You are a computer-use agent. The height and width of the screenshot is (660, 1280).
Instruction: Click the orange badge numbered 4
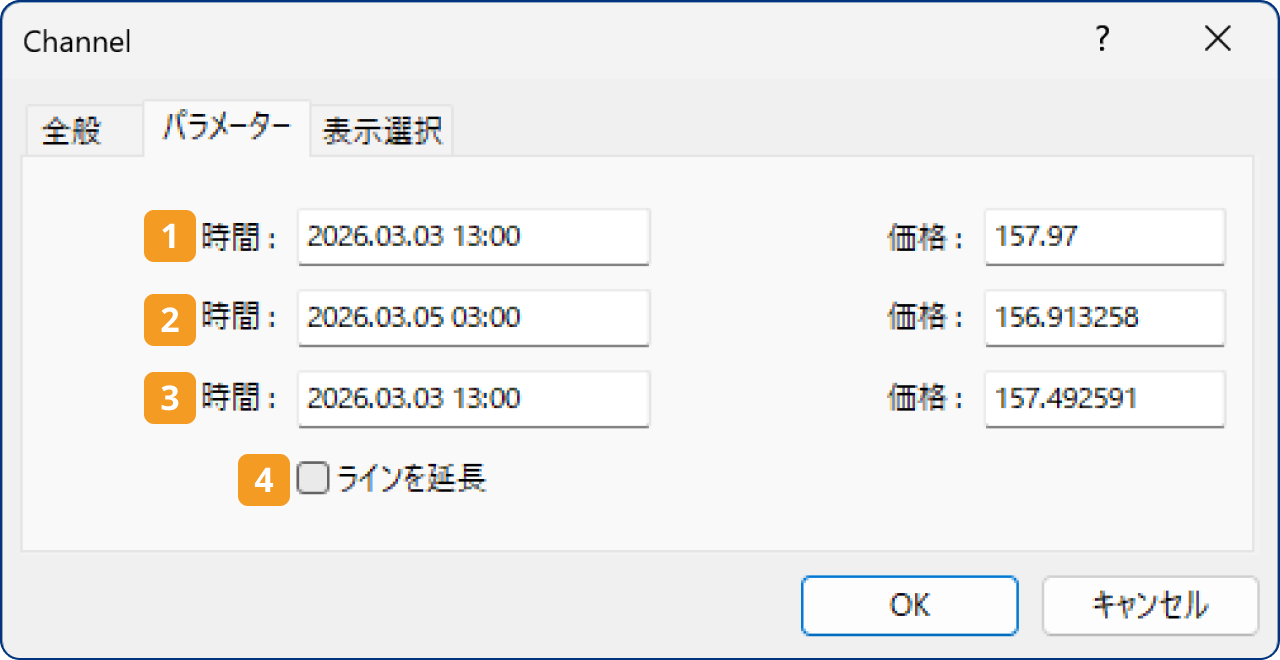262,479
